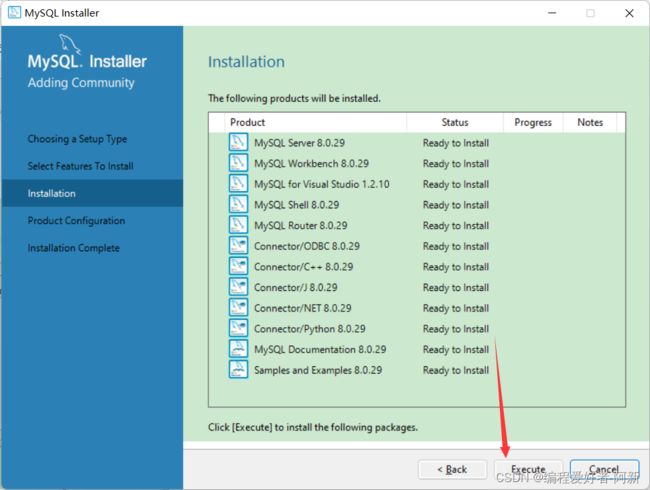This screenshot has width=650, height=490.
Task: Click the MySQL dolphin logo in sidebar
Action: 69,44
